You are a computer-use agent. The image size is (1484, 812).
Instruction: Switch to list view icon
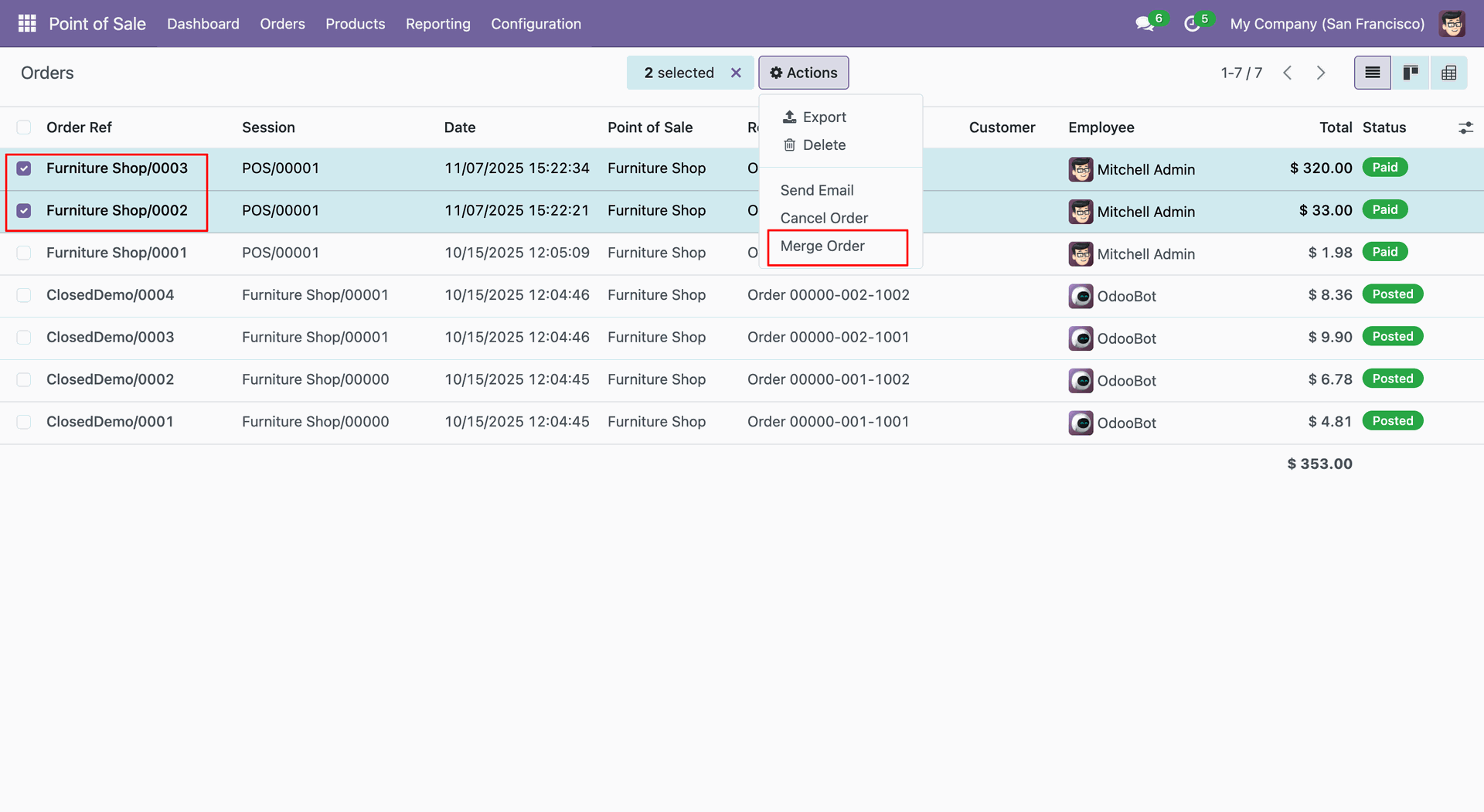pyautogui.click(x=1372, y=73)
